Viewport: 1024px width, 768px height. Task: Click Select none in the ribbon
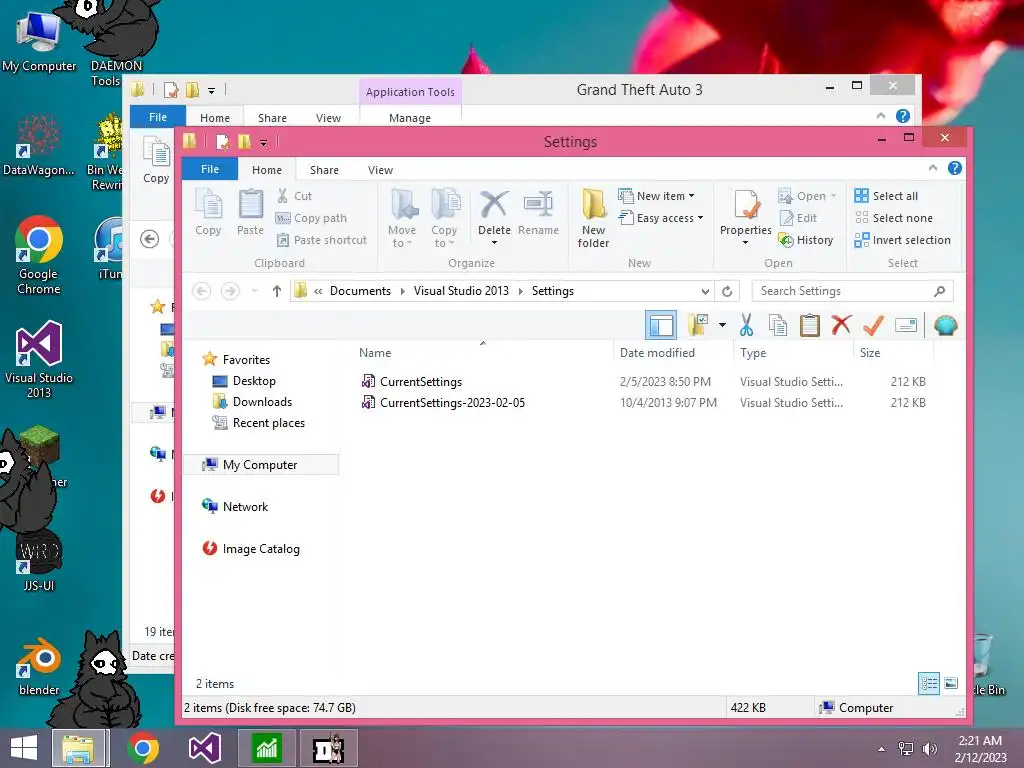(x=893, y=218)
